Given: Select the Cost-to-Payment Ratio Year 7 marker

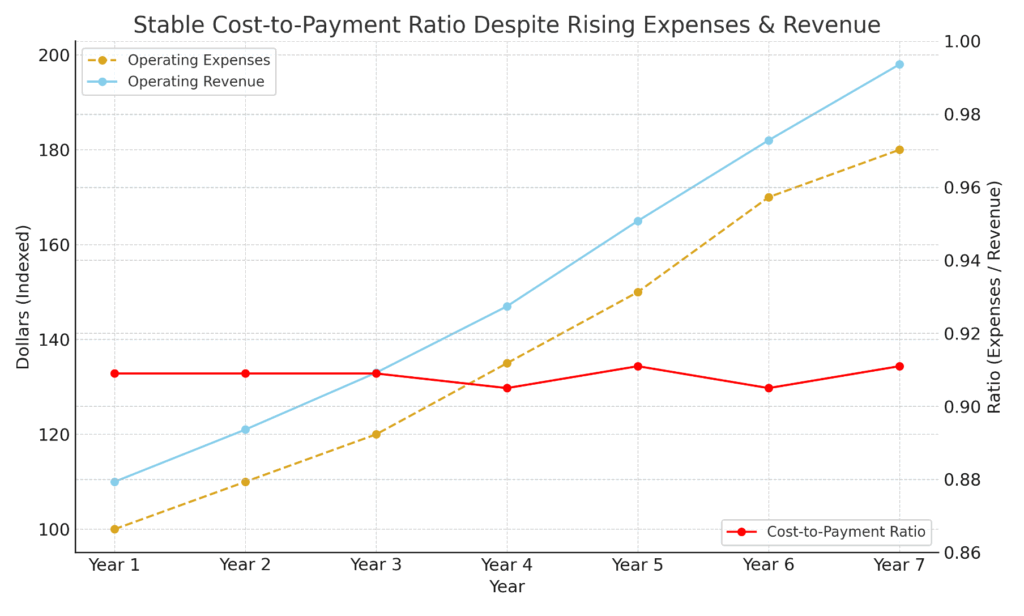Looking at the screenshot, I should coord(899,366).
